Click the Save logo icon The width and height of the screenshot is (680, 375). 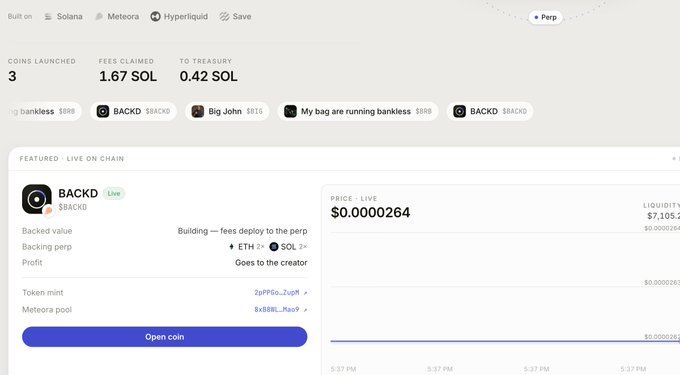click(x=224, y=16)
